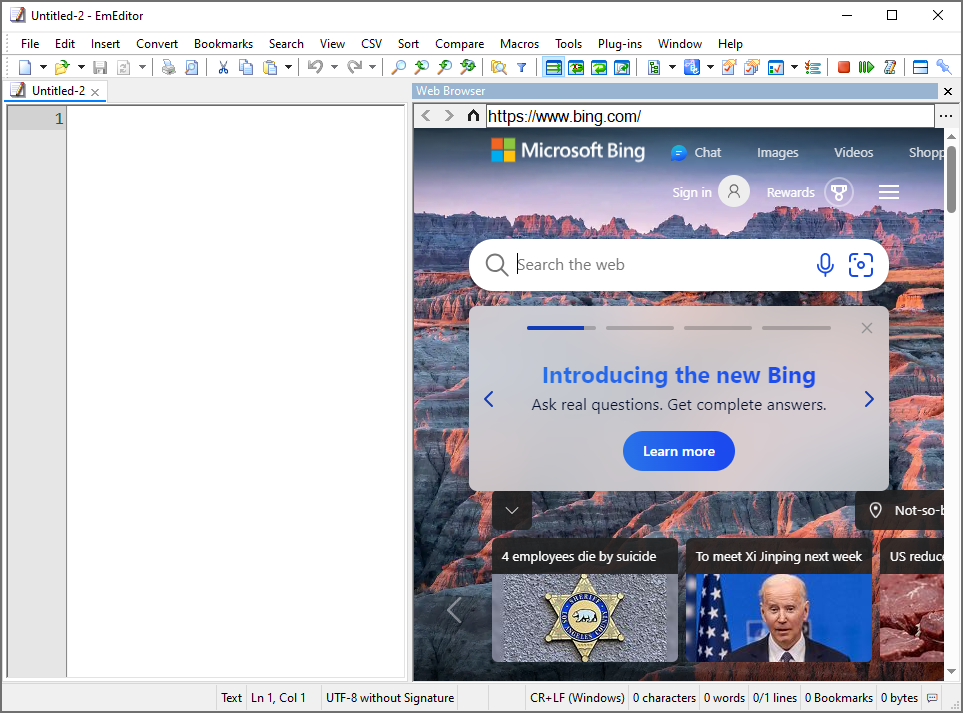Expand the Redo history dropdown arrow
The width and height of the screenshot is (963, 713).
tap(372, 67)
